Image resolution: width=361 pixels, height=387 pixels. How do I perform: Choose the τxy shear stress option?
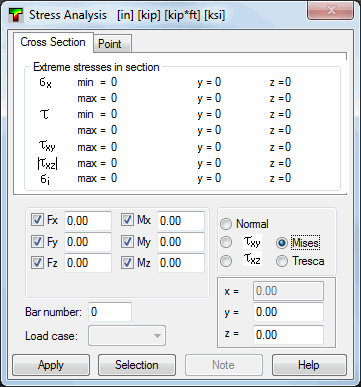226,242
